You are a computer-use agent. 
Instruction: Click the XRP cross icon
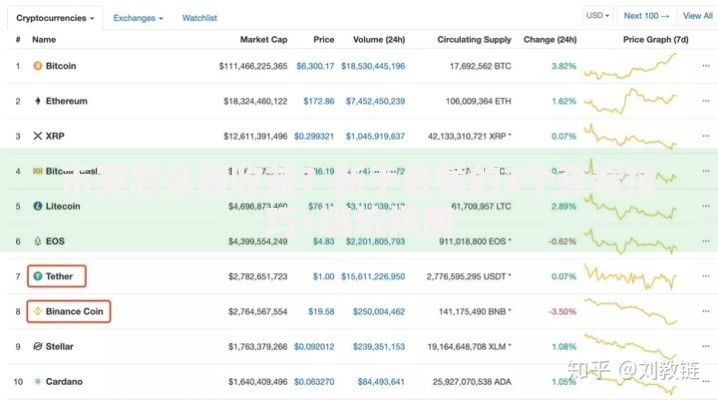pyautogui.click(x=38, y=136)
